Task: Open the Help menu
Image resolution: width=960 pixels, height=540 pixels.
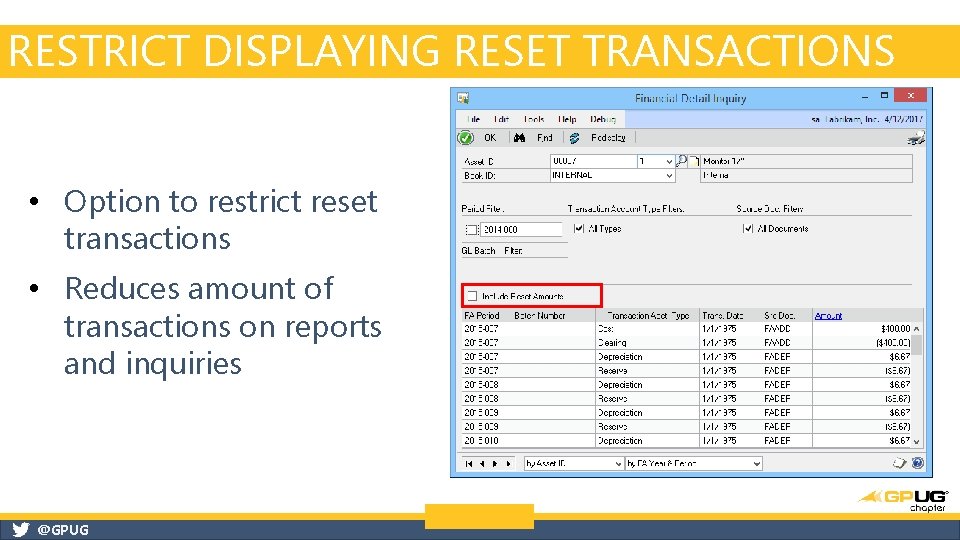Action: pos(567,119)
